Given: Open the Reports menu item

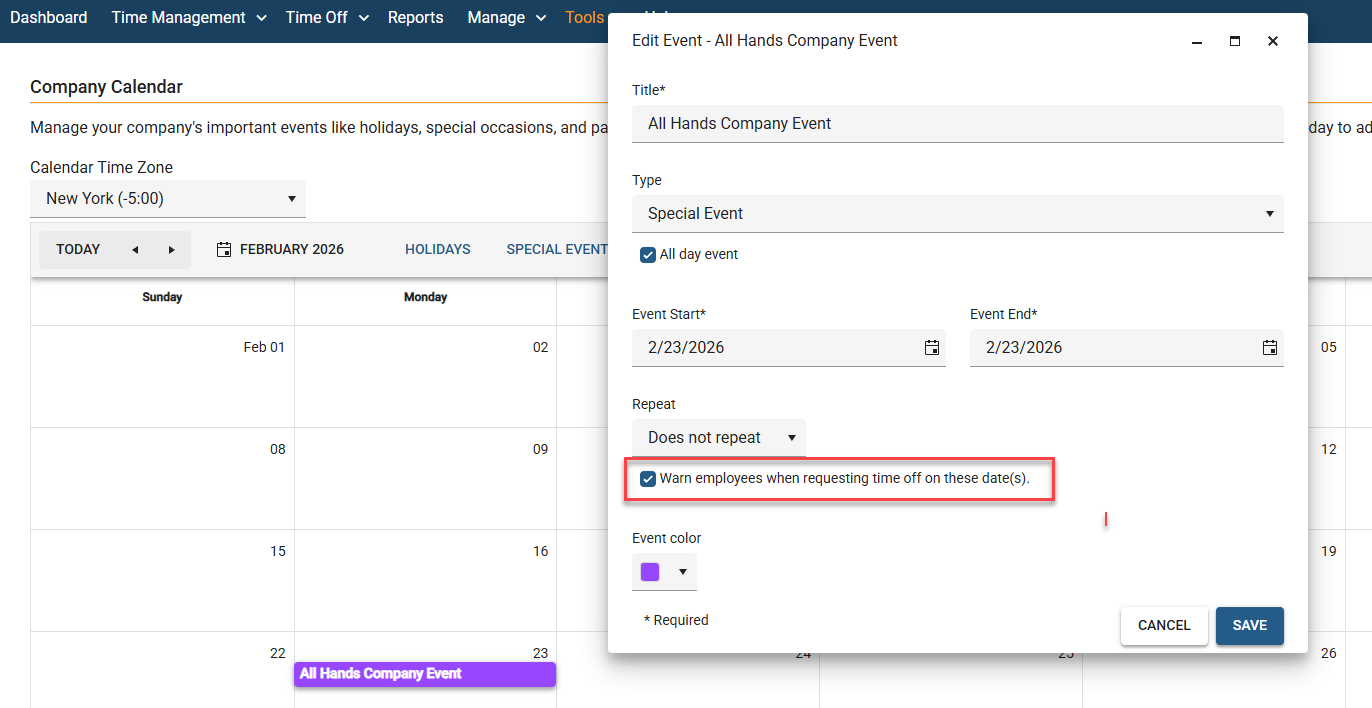Looking at the screenshot, I should coord(415,18).
